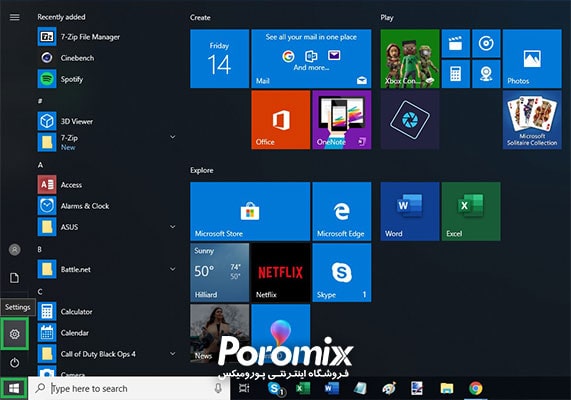
Task: Open the Photos tile
Action: click(x=532, y=59)
